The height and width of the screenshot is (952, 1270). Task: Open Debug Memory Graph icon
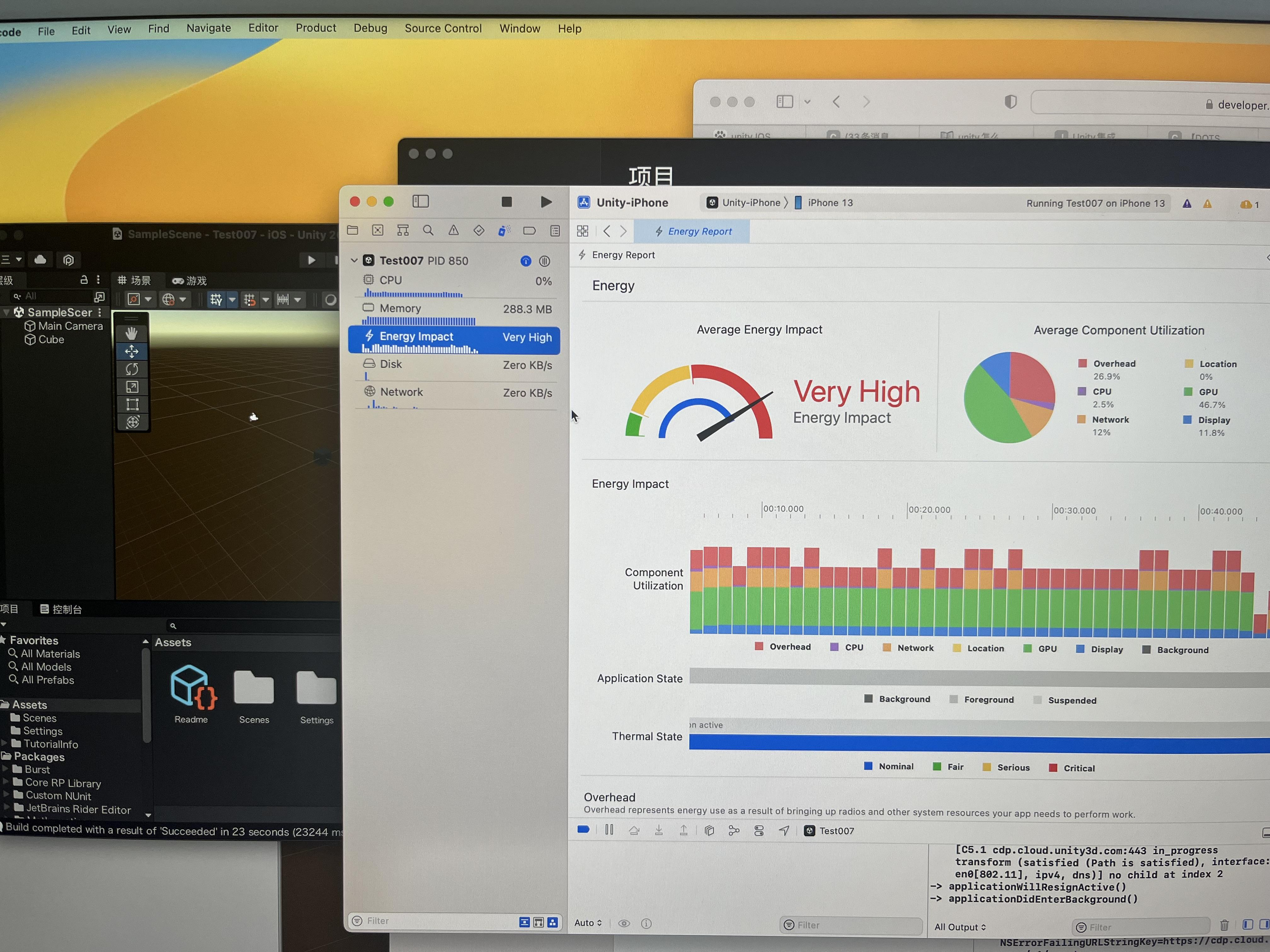tap(734, 830)
